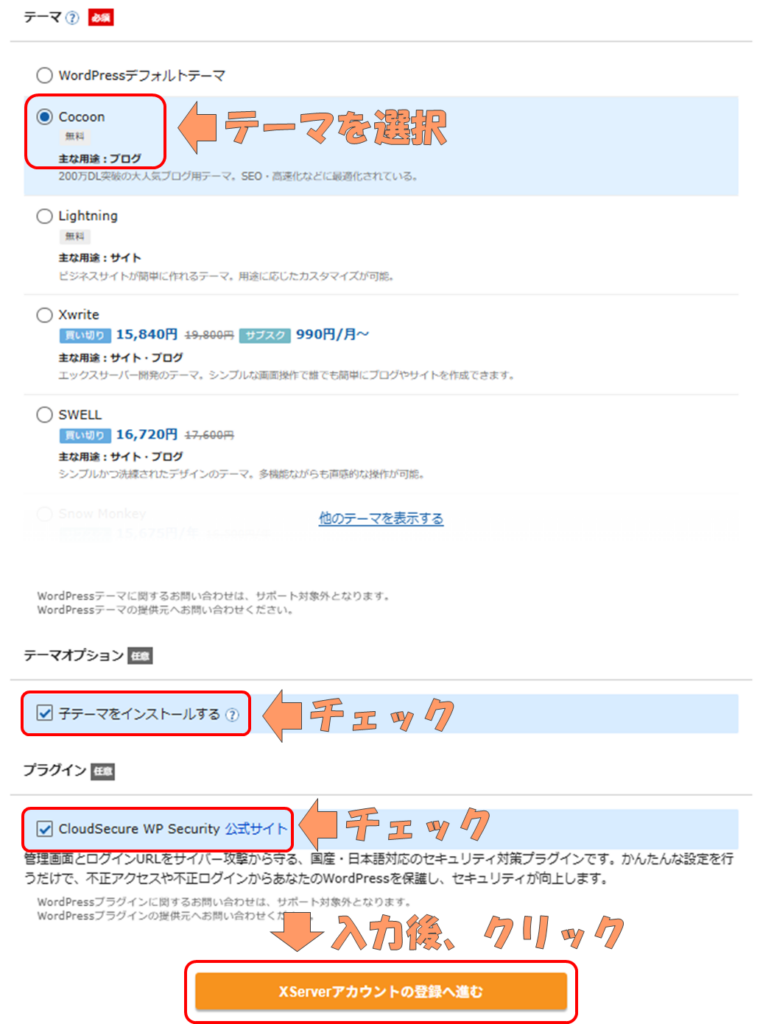Viewport: 760px width, 1024px height.
Task: Toggle CloudSecure WP Security checkbox
Action: [x=44, y=829]
